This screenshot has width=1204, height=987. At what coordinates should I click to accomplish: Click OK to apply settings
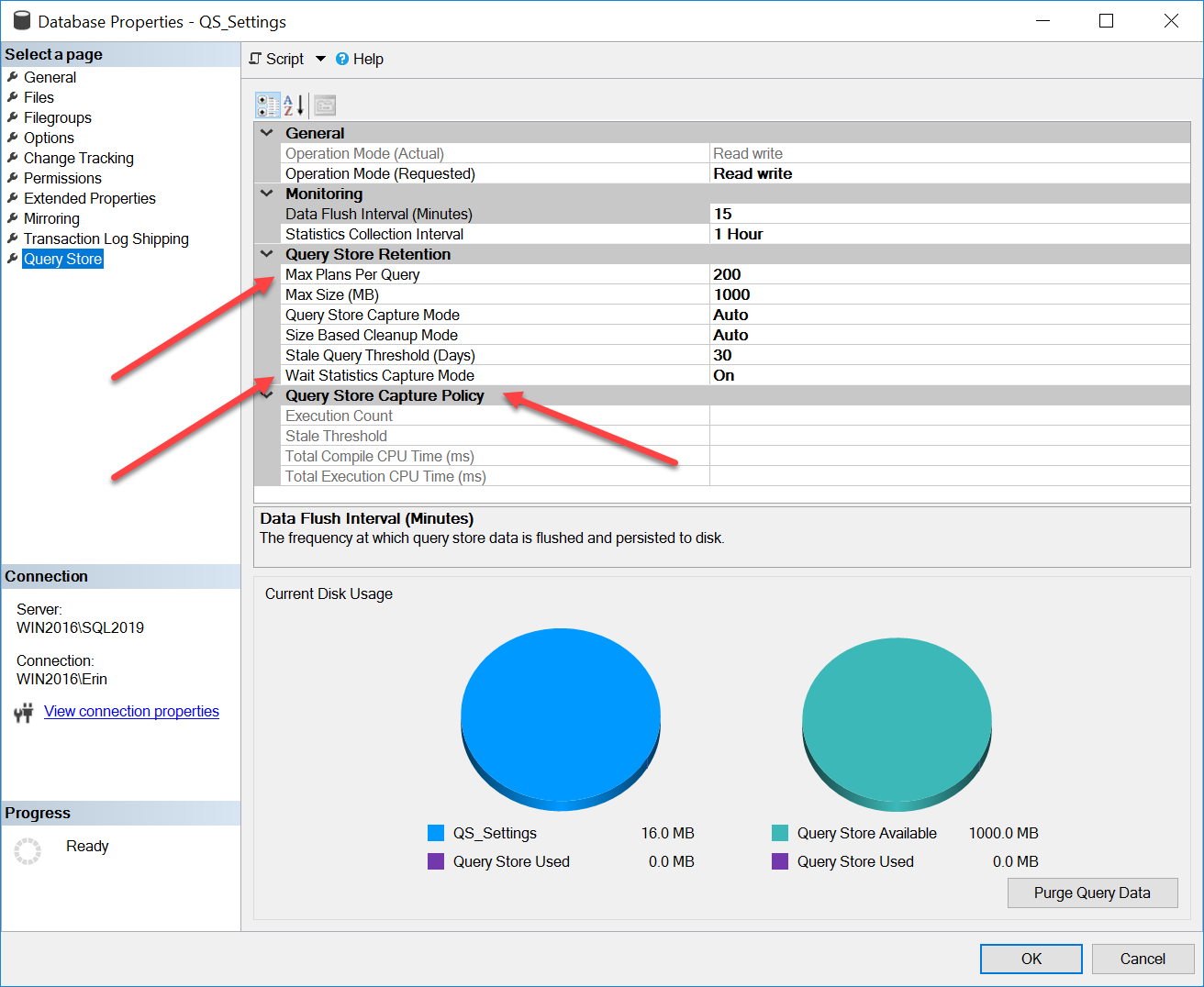(x=1031, y=959)
